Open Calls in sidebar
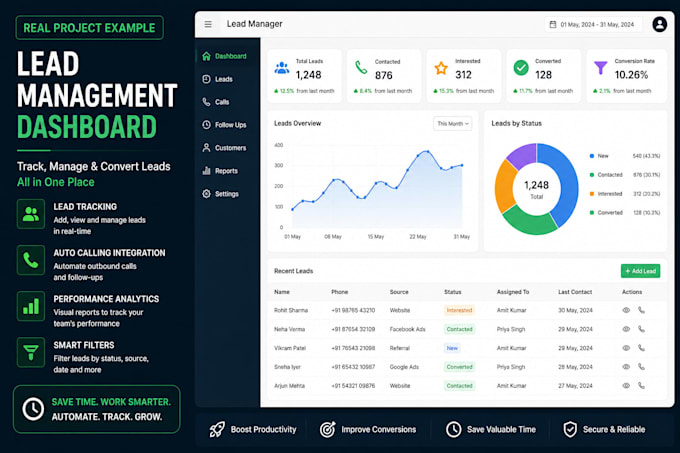Image resolution: width=680 pixels, height=453 pixels. (x=228, y=102)
